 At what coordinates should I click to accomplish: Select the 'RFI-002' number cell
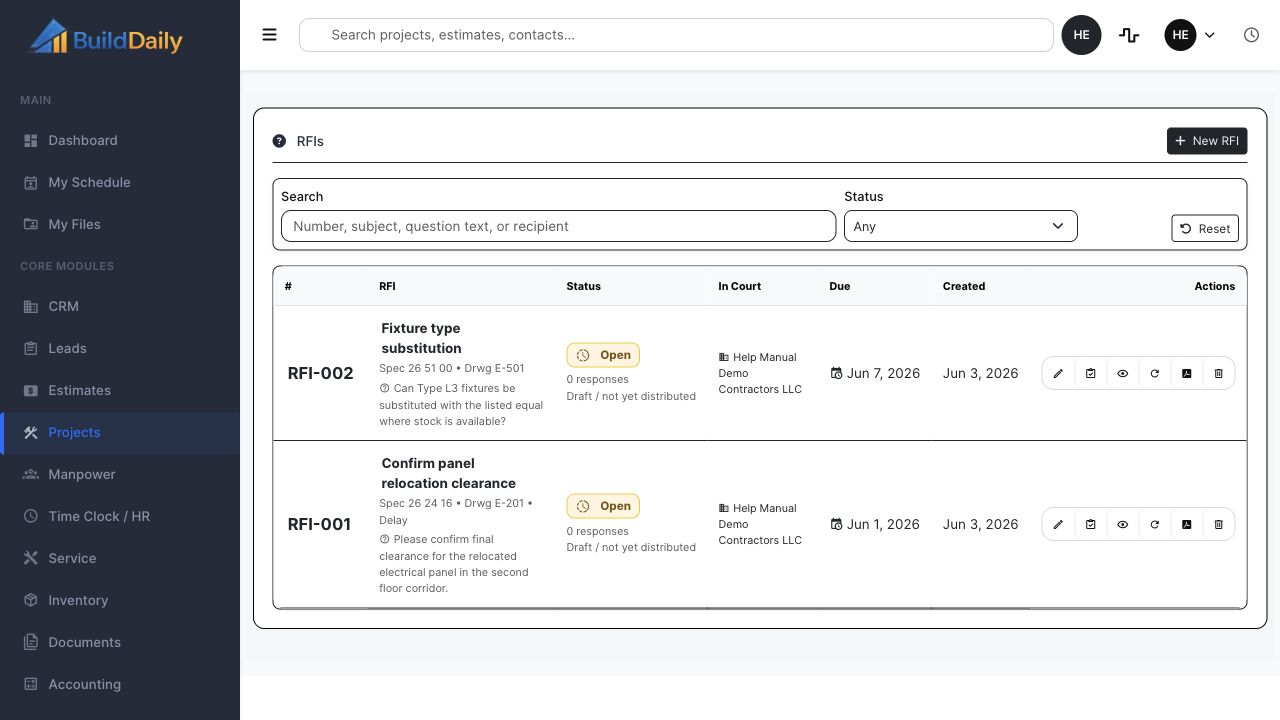pos(321,373)
